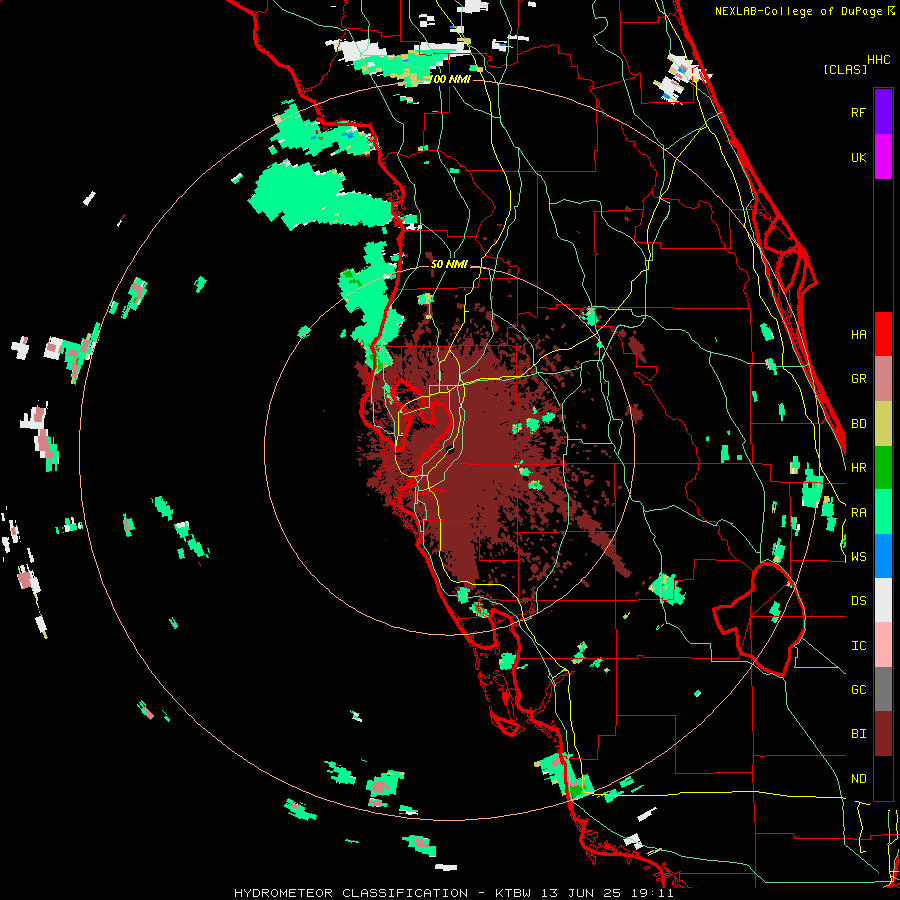This screenshot has height=900, width=900.
Task: Click the HYDROMETEOR CLASSIFICATION caption text
Action: (x=351, y=893)
